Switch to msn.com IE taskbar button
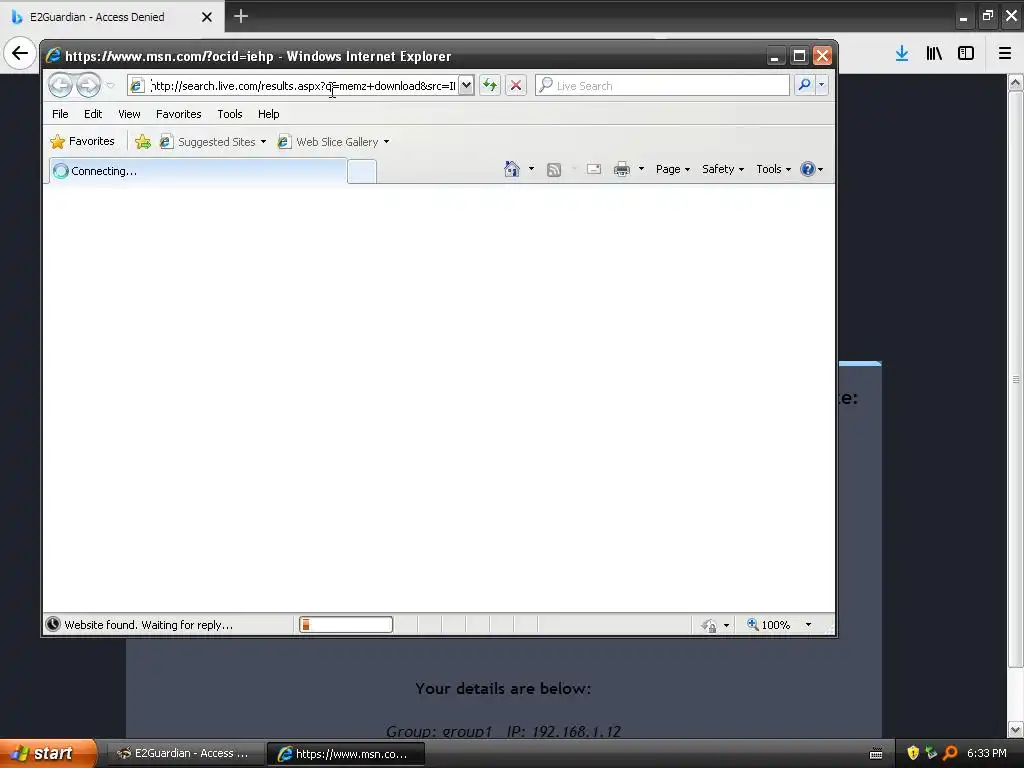The width and height of the screenshot is (1024, 768). pos(346,754)
